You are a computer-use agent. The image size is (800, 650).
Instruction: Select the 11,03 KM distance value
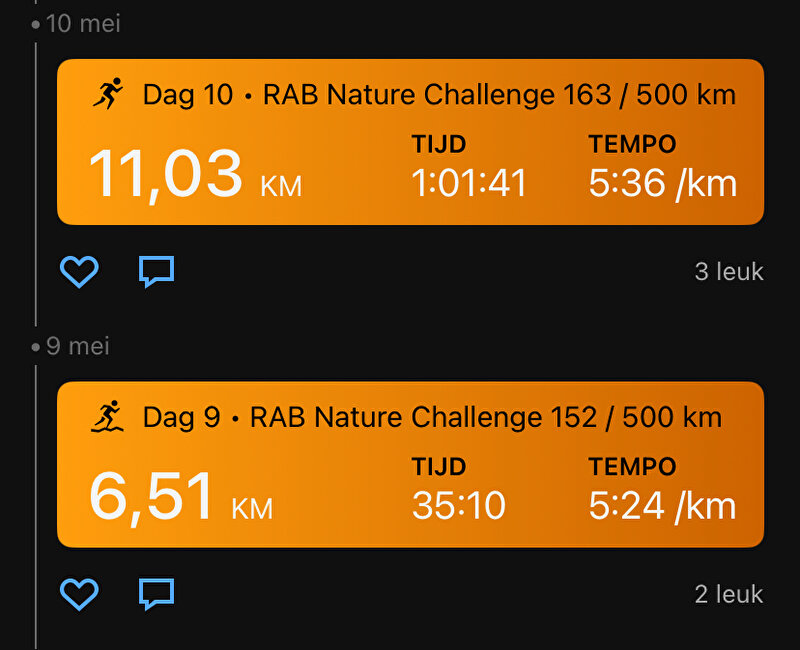tap(195, 174)
